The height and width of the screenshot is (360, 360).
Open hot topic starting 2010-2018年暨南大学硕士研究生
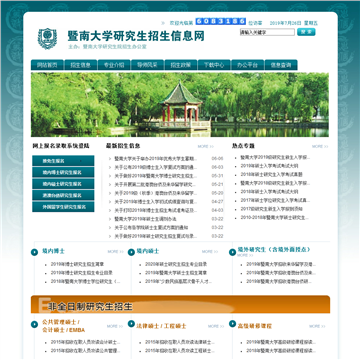[275, 218]
